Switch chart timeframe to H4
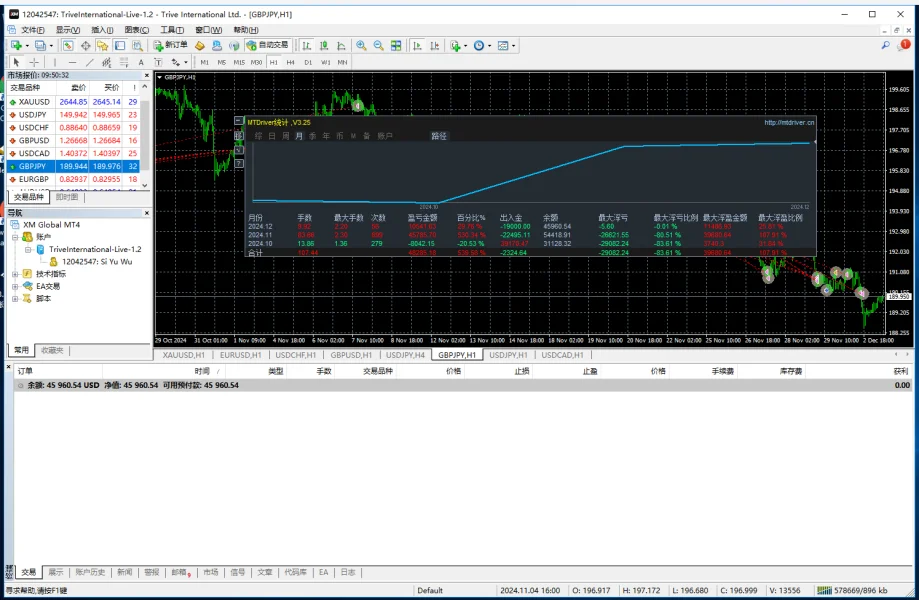 (290, 62)
